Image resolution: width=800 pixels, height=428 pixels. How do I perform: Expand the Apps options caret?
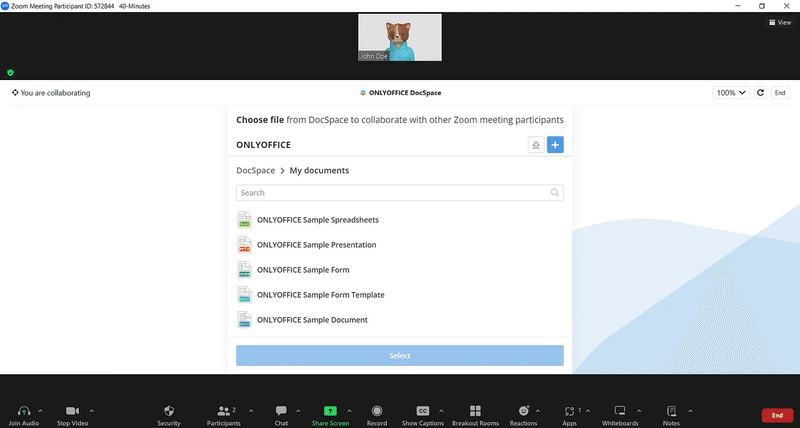[588, 411]
